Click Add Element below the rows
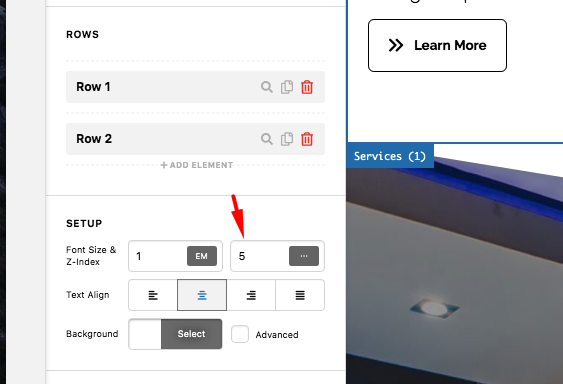 196,165
